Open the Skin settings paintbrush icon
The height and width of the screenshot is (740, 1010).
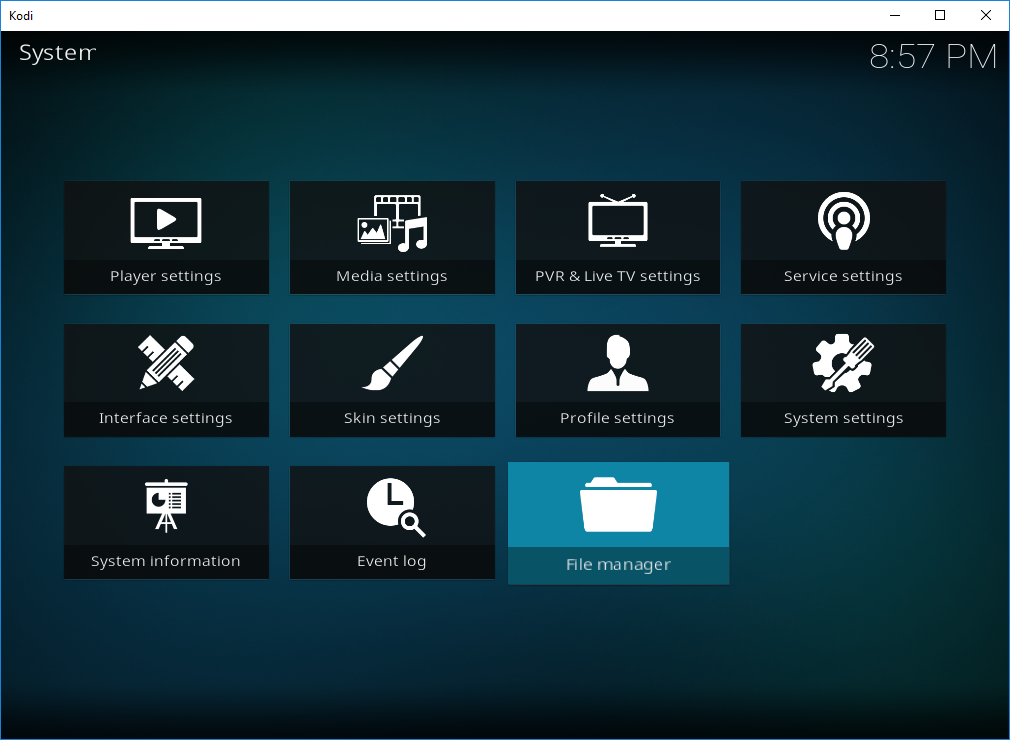[392, 363]
